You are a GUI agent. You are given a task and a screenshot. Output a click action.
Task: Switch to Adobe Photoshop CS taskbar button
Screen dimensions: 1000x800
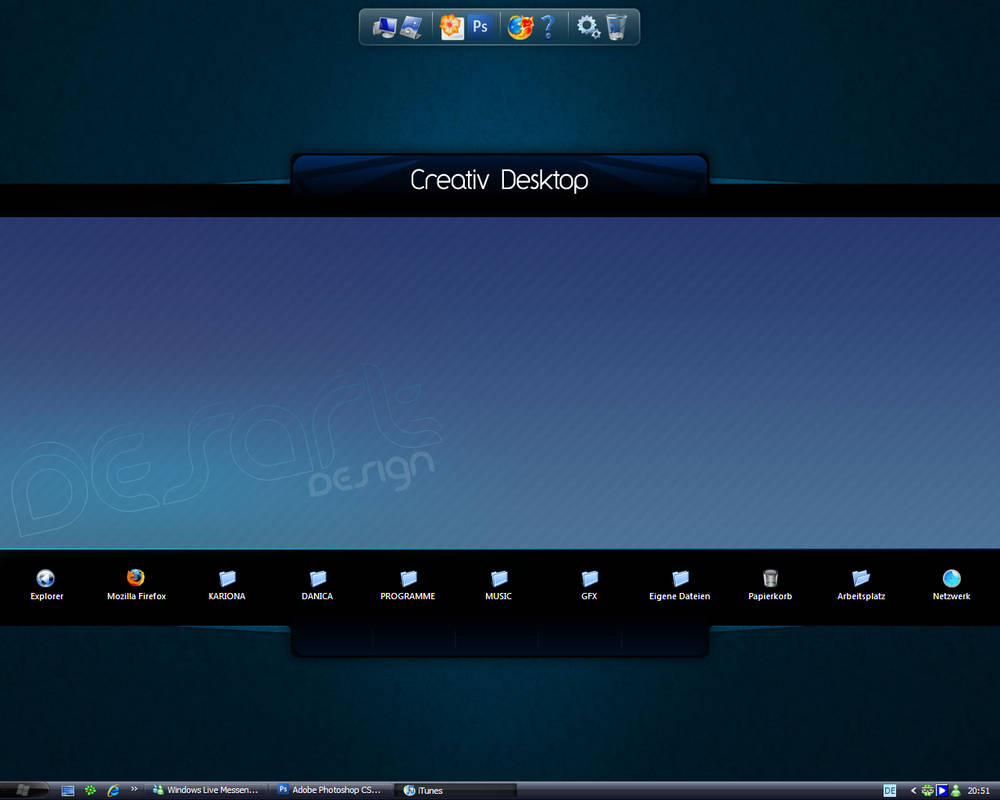coord(331,790)
